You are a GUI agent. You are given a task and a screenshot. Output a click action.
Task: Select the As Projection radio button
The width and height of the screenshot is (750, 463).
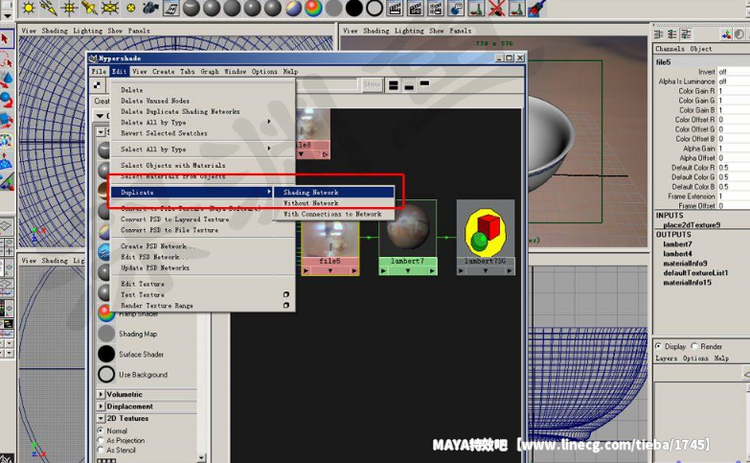(x=100, y=440)
